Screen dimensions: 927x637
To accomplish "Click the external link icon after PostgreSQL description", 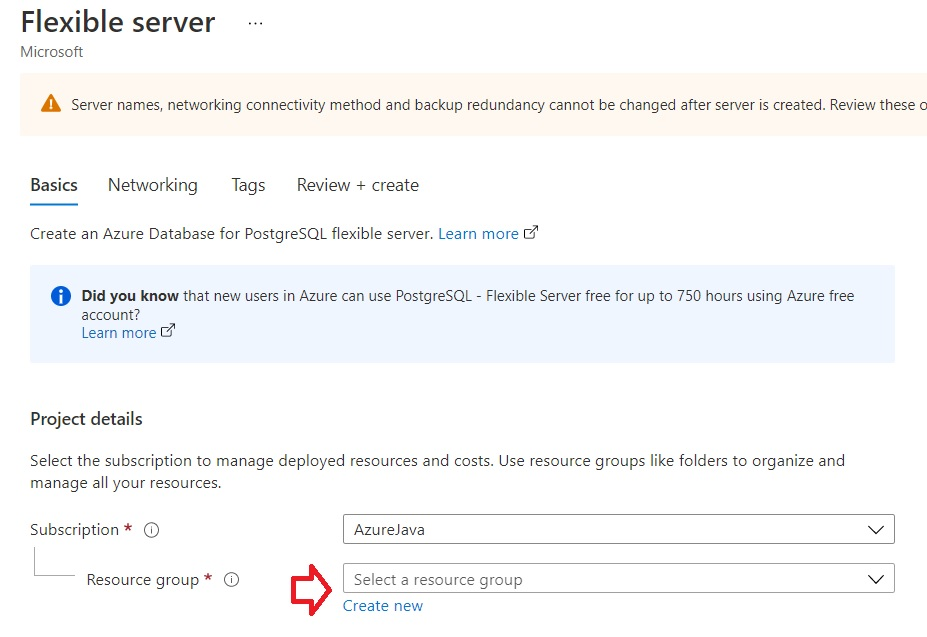I will 531,232.
